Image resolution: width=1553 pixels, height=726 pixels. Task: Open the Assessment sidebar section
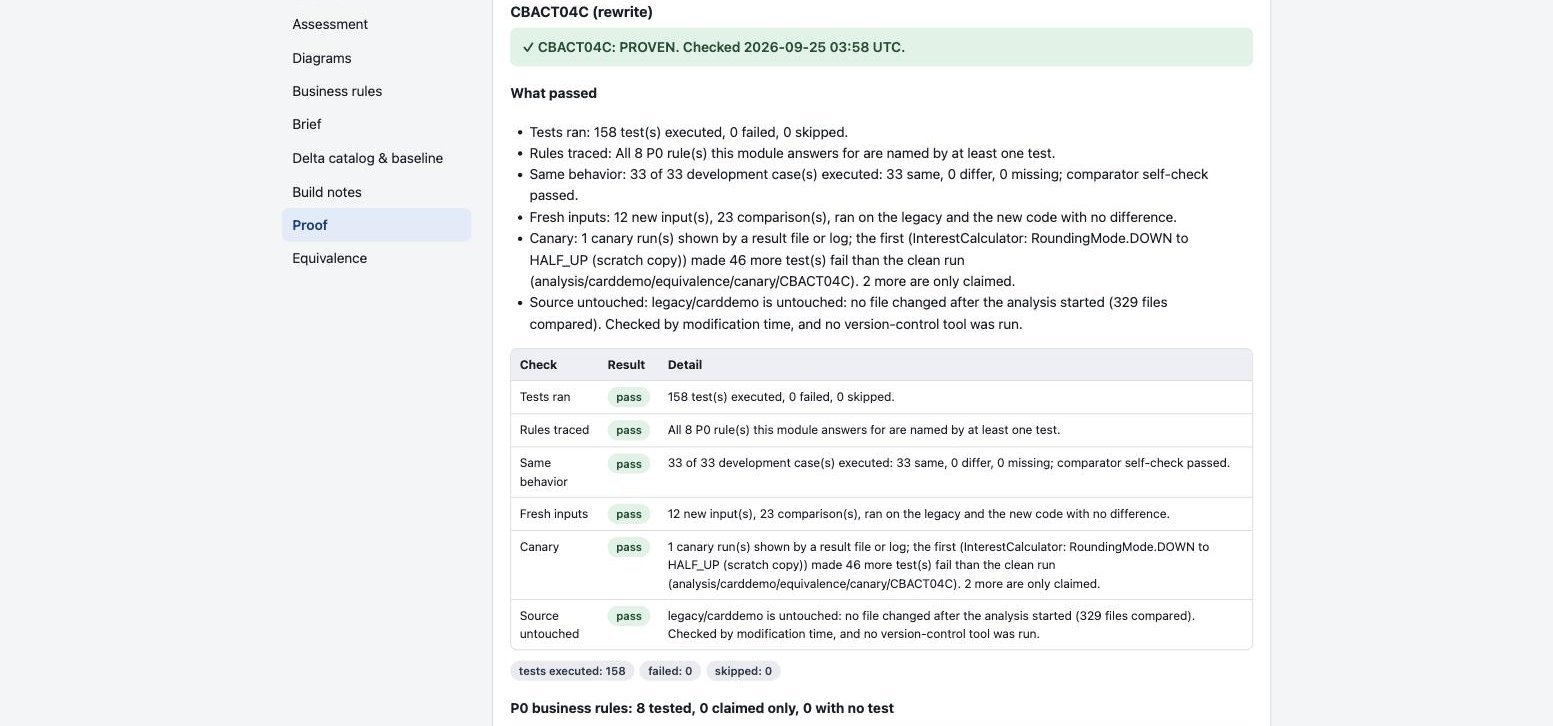point(376,24)
